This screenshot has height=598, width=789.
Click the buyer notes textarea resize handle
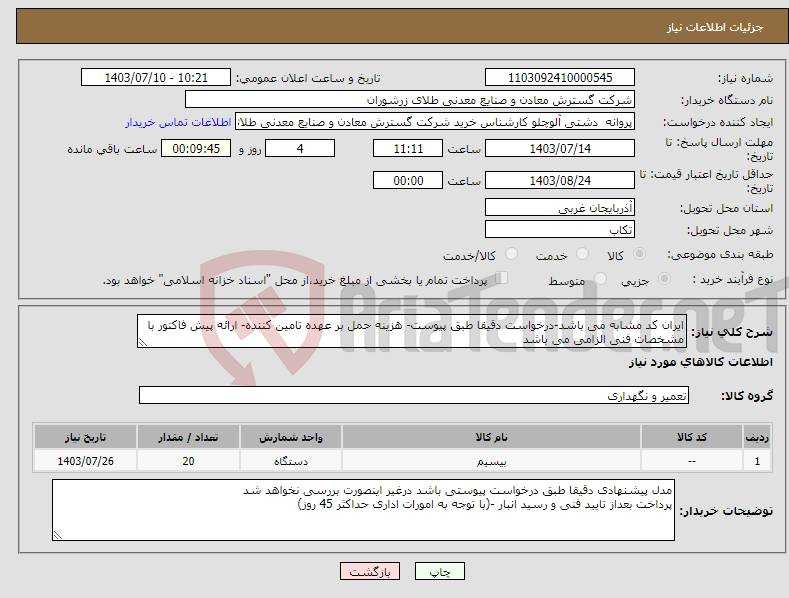pos(58,535)
